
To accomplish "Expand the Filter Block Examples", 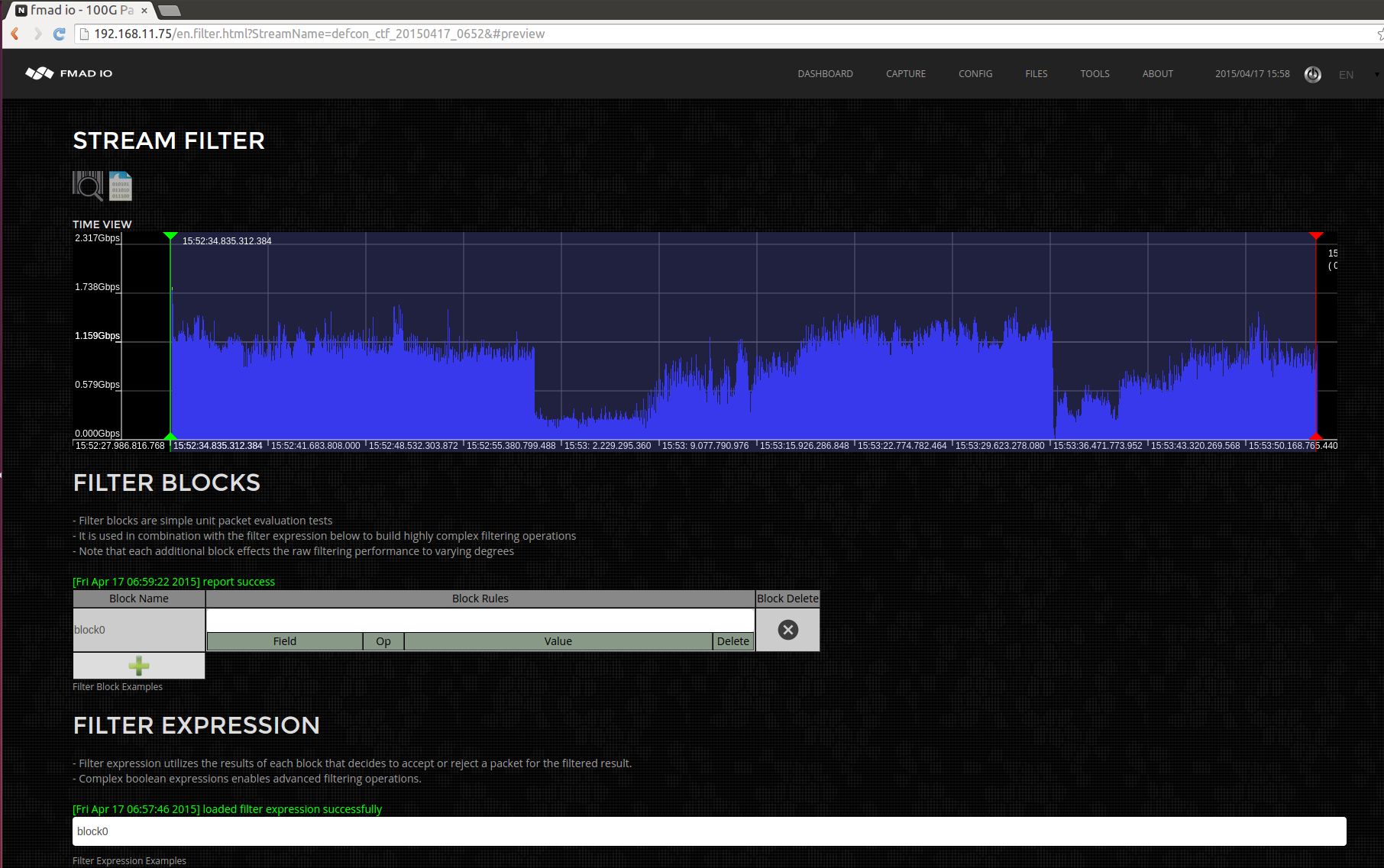I will point(117,686).
